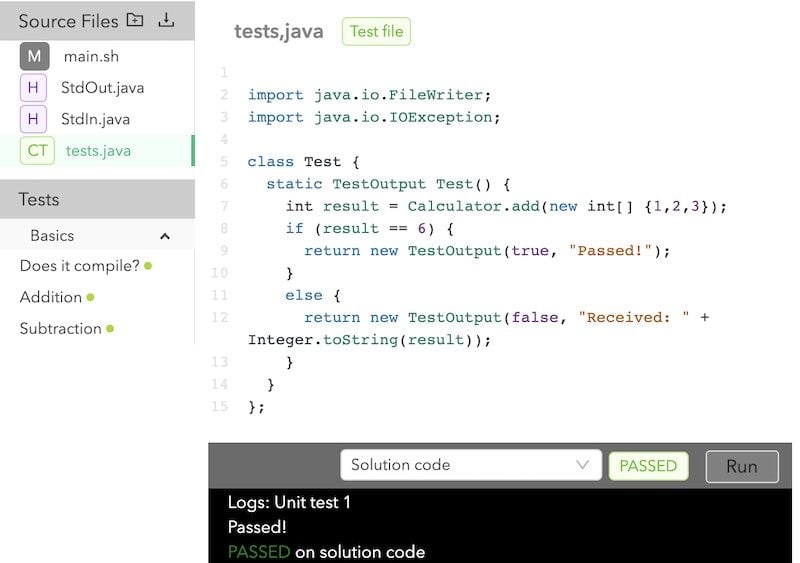Viewport: 800px width, 563px height.
Task: Open the Solution code dropdown
Action: point(471,465)
